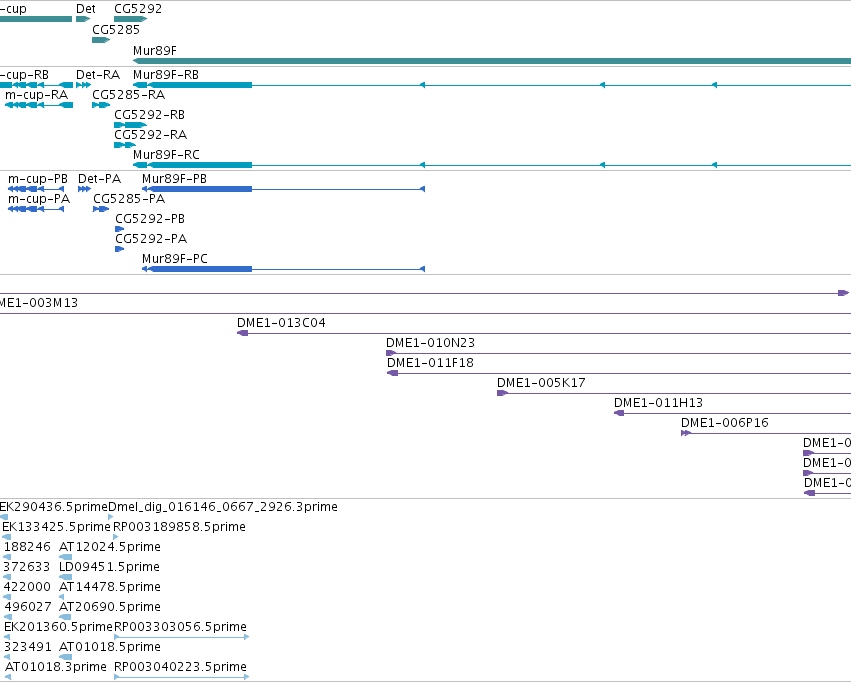Viewport: 851px width, 682px height.
Task: Click the thick exon of Mur89F-RB transcript
Action: click(x=200, y=85)
